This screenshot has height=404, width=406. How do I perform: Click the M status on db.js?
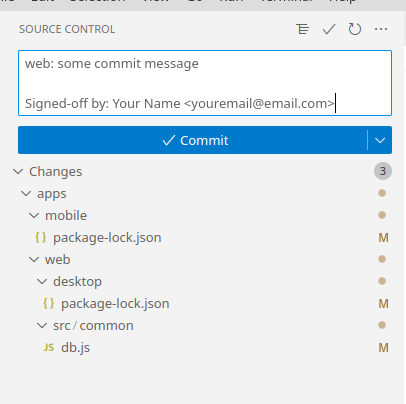click(383, 348)
